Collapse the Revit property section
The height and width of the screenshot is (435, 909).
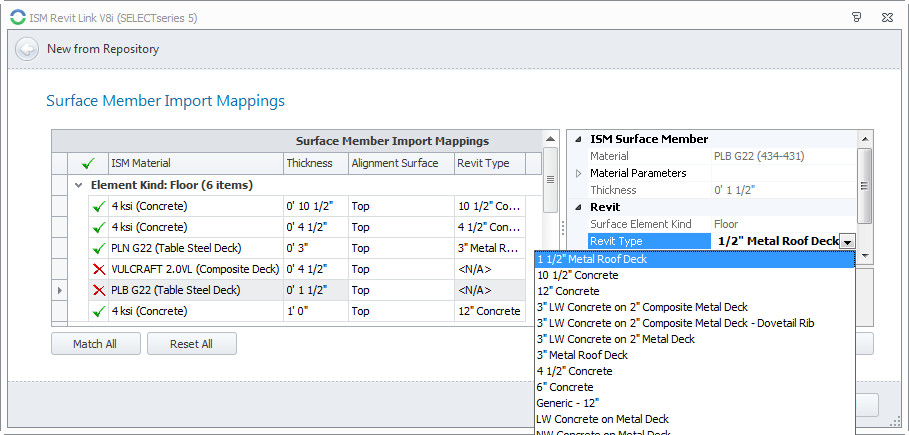pyautogui.click(x=577, y=207)
